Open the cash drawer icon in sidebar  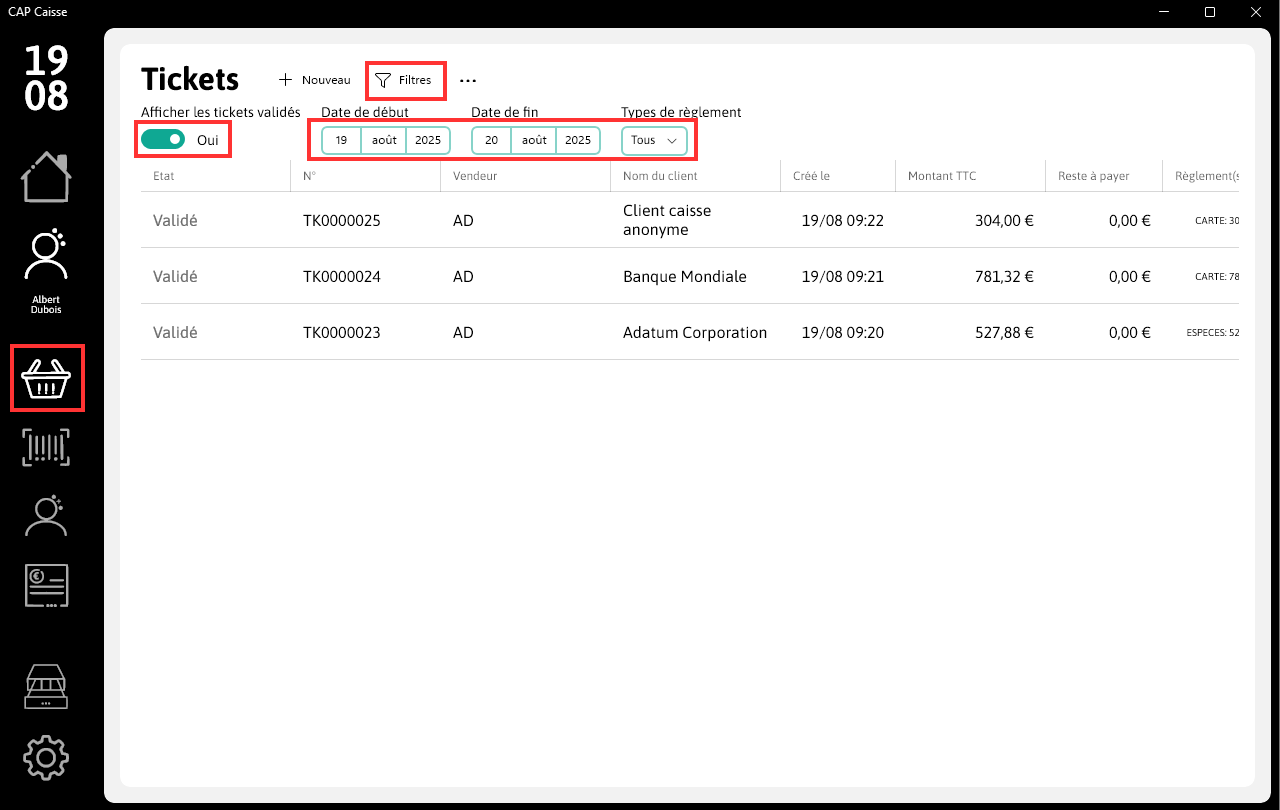click(x=46, y=687)
